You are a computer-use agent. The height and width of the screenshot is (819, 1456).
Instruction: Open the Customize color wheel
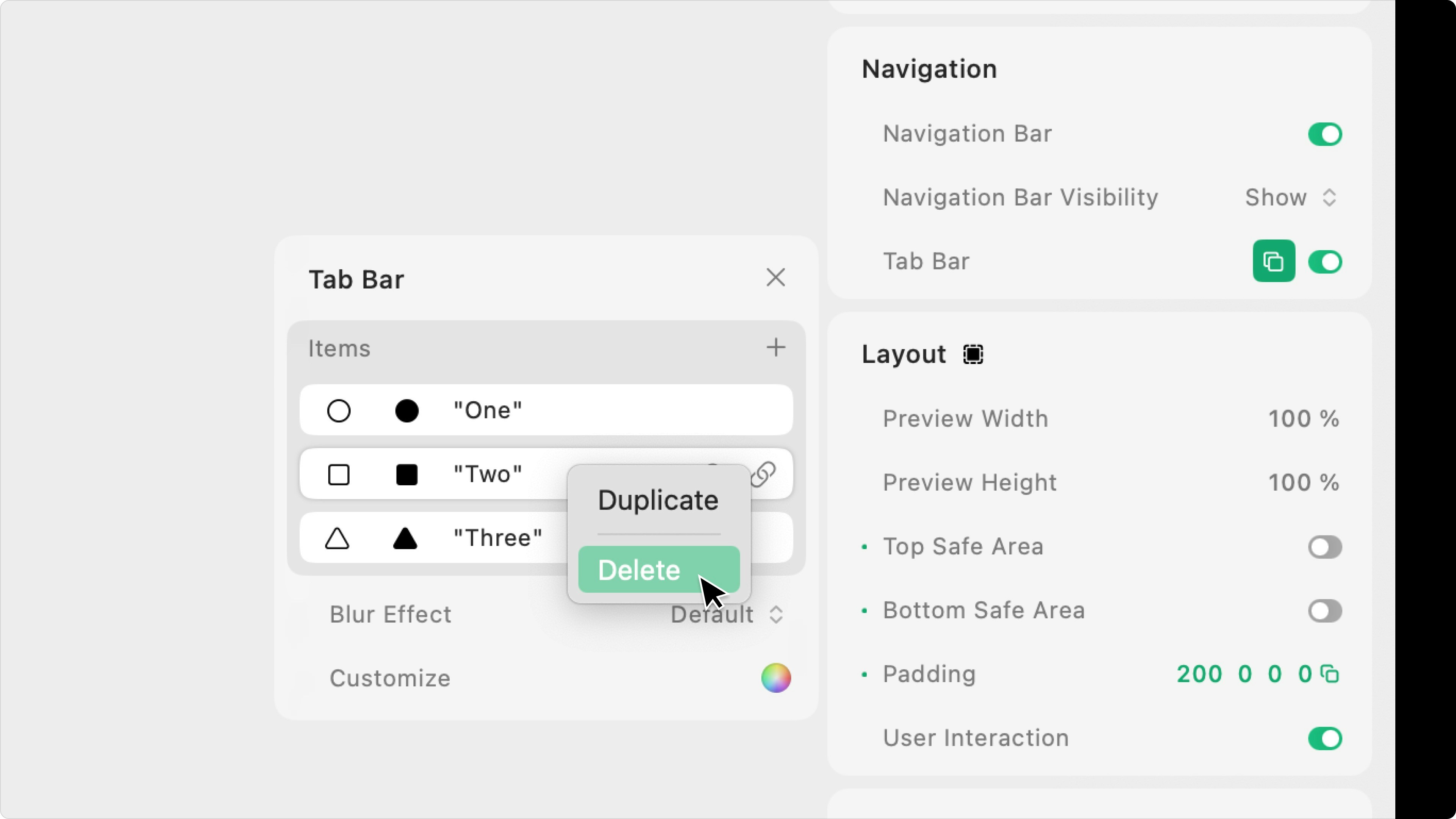pyautogui.click(x=775, y=678)
